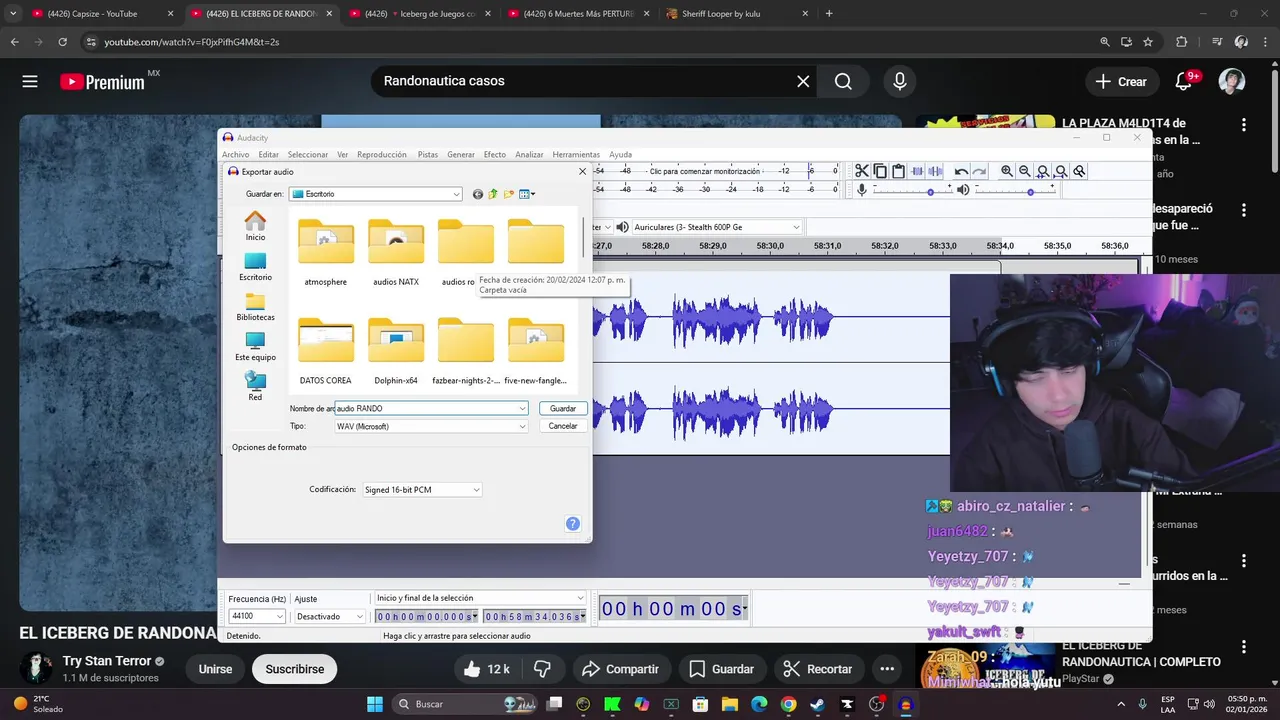Open the Frecuencia 44100 dropdown
1280x720 pixels.
click(x=257, y=616)
